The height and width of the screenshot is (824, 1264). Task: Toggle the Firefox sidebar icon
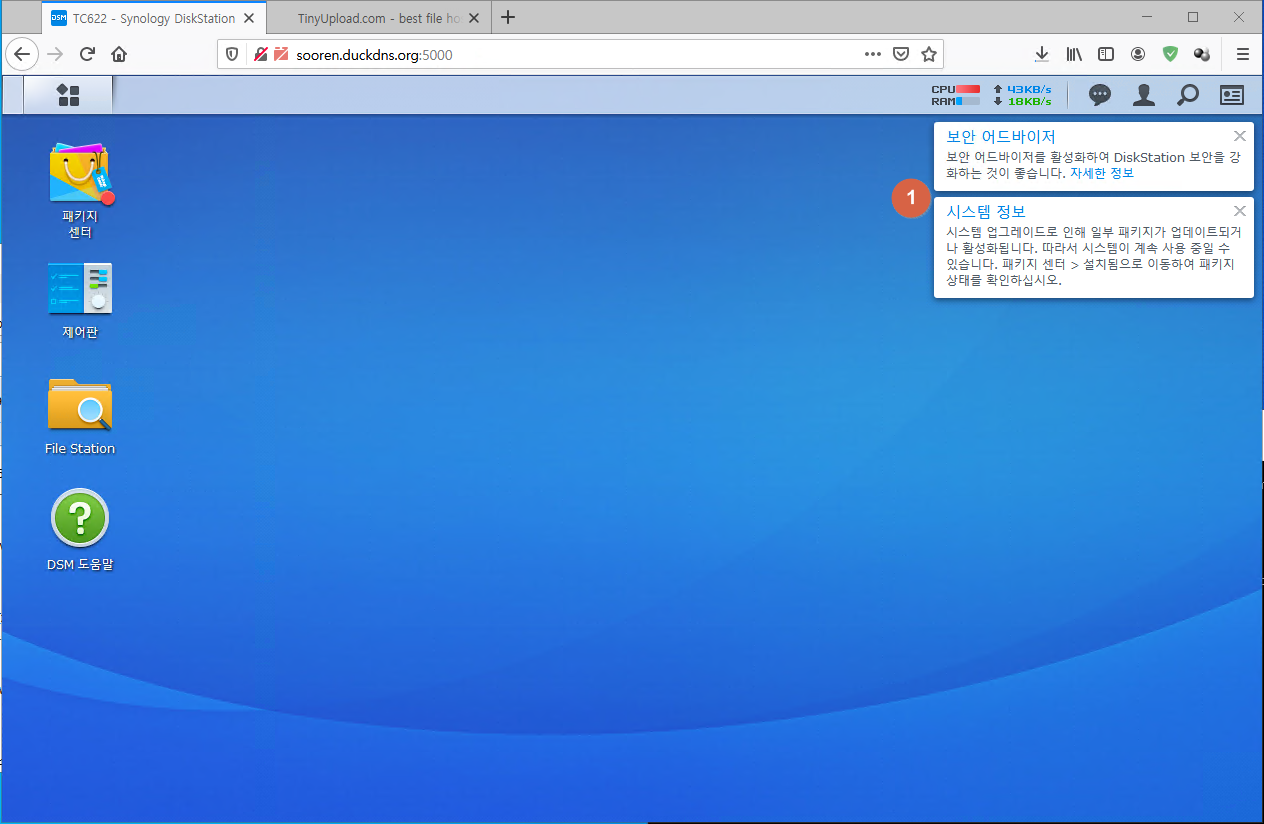tap(1106, 54)
